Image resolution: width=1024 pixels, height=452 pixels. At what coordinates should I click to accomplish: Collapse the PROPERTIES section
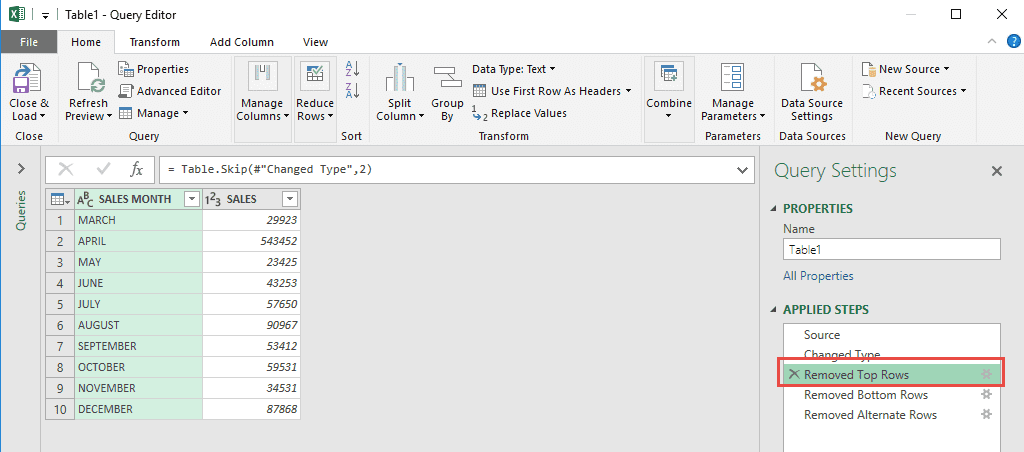coord(775,209)
